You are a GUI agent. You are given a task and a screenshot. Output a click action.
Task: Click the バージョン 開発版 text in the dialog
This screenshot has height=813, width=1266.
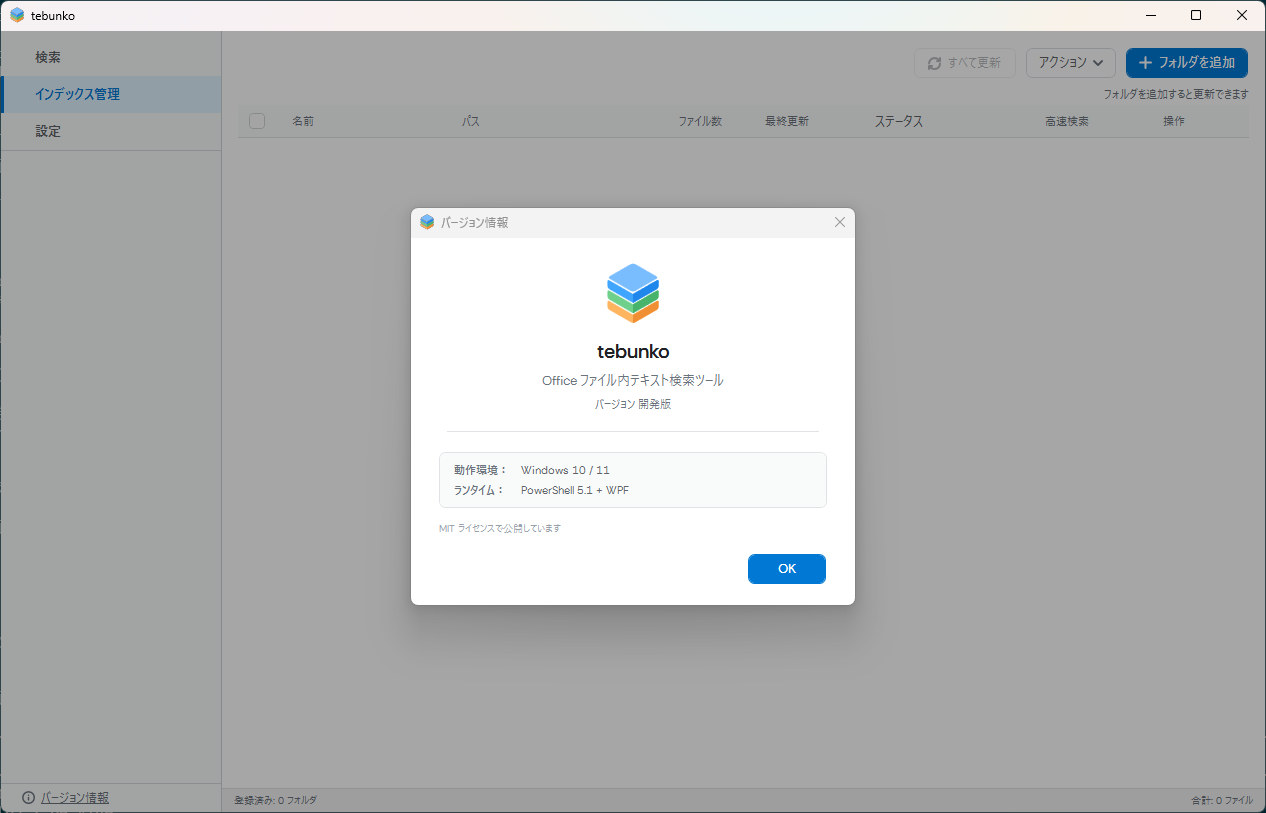click(633, 404)
